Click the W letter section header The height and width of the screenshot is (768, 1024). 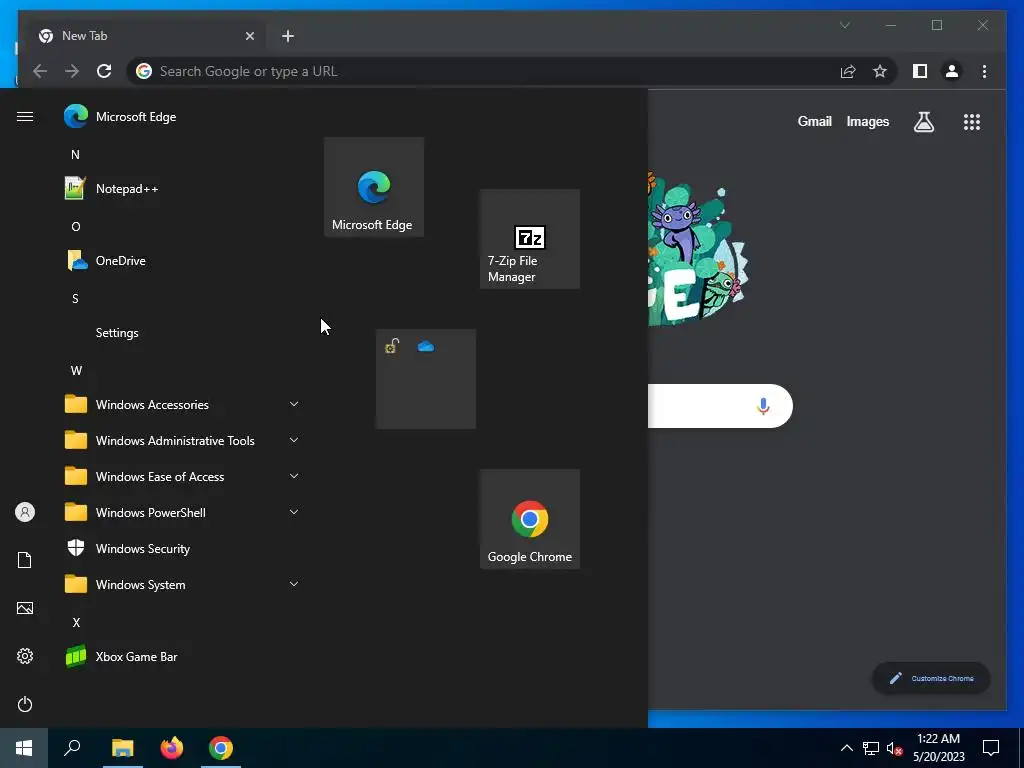tap(76, 370)
